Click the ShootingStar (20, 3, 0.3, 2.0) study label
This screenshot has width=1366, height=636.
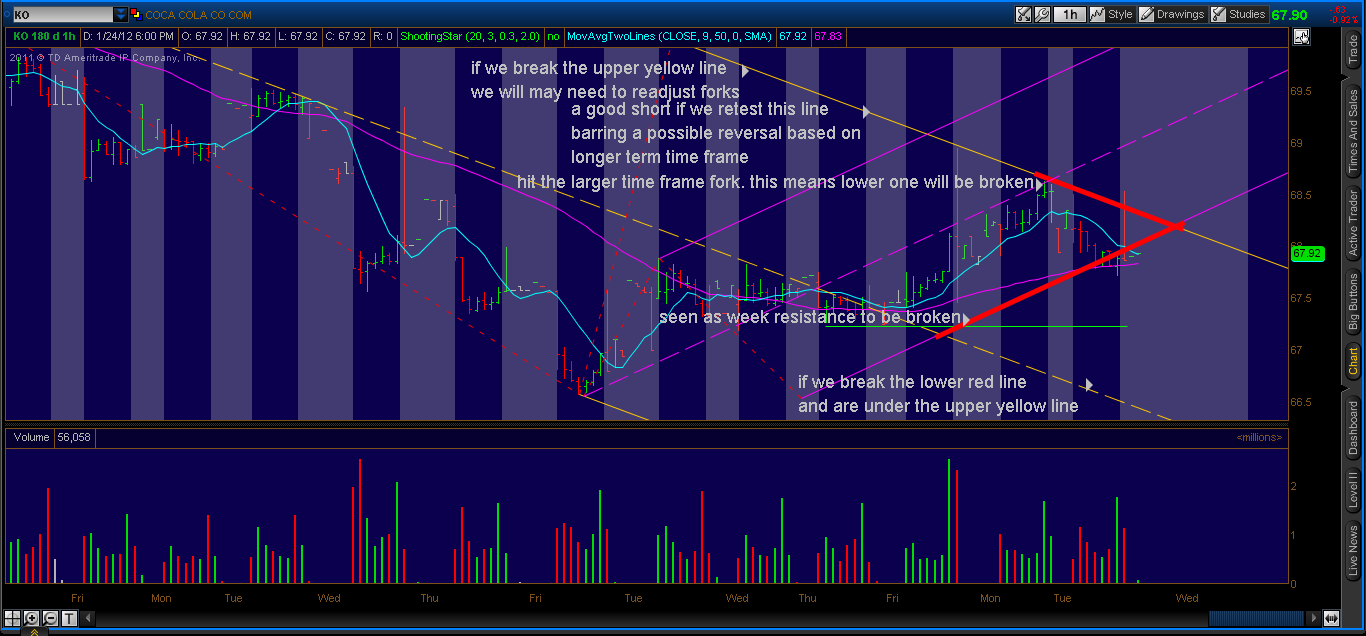pyautogui.click(x=470, y=35)
